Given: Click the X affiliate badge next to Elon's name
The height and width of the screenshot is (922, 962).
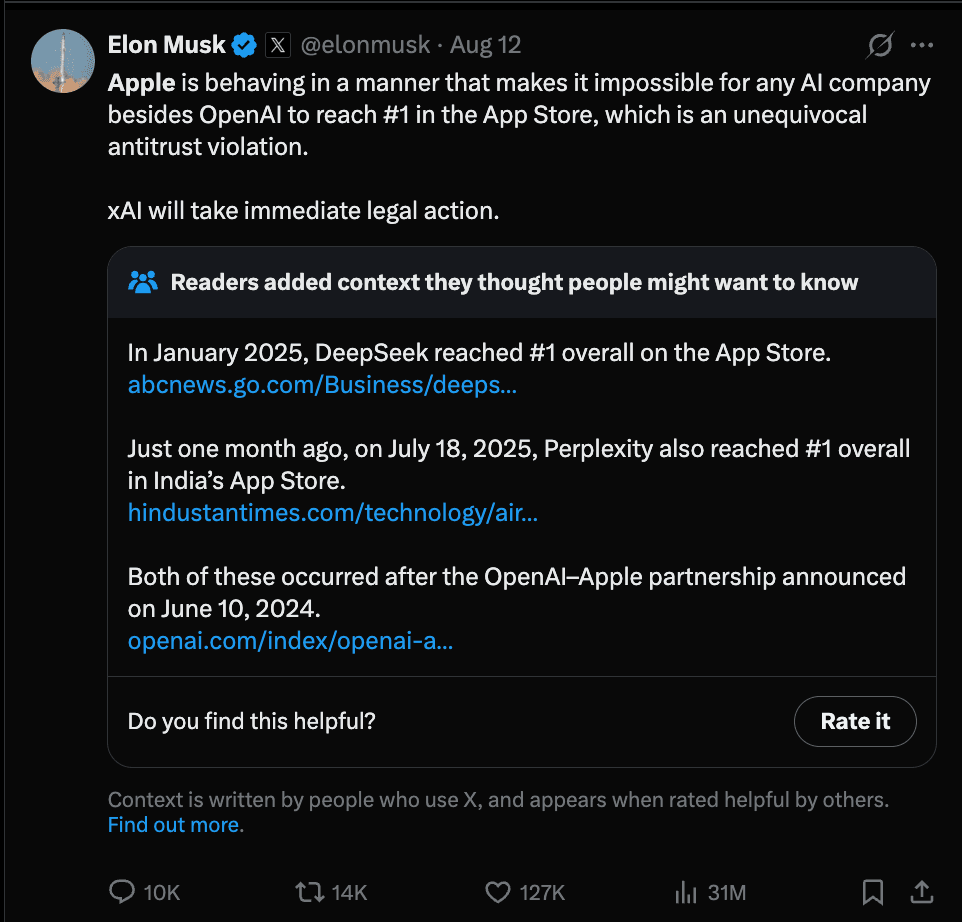Looking at the screenshot, I should click(277, 44).
